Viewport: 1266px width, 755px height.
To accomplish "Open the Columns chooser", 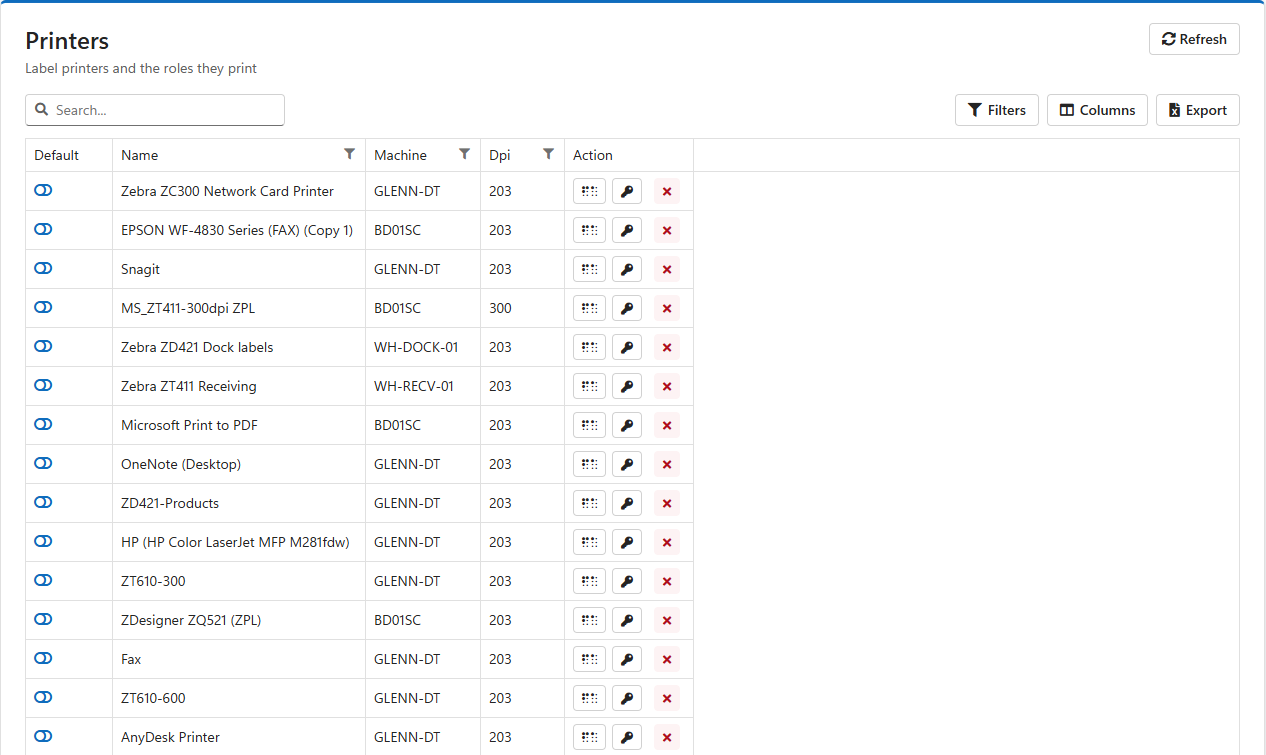I will (1097, 110).
